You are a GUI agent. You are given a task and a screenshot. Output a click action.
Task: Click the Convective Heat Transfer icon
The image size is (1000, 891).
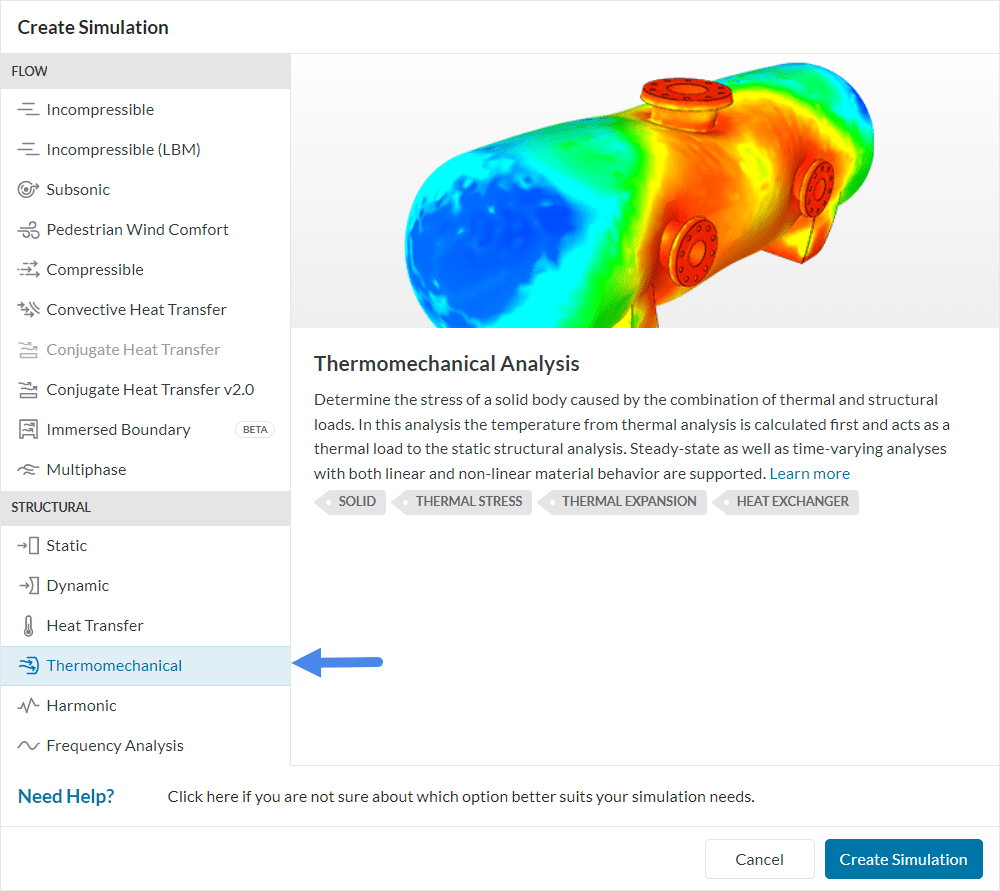click(x=25, y=309)
